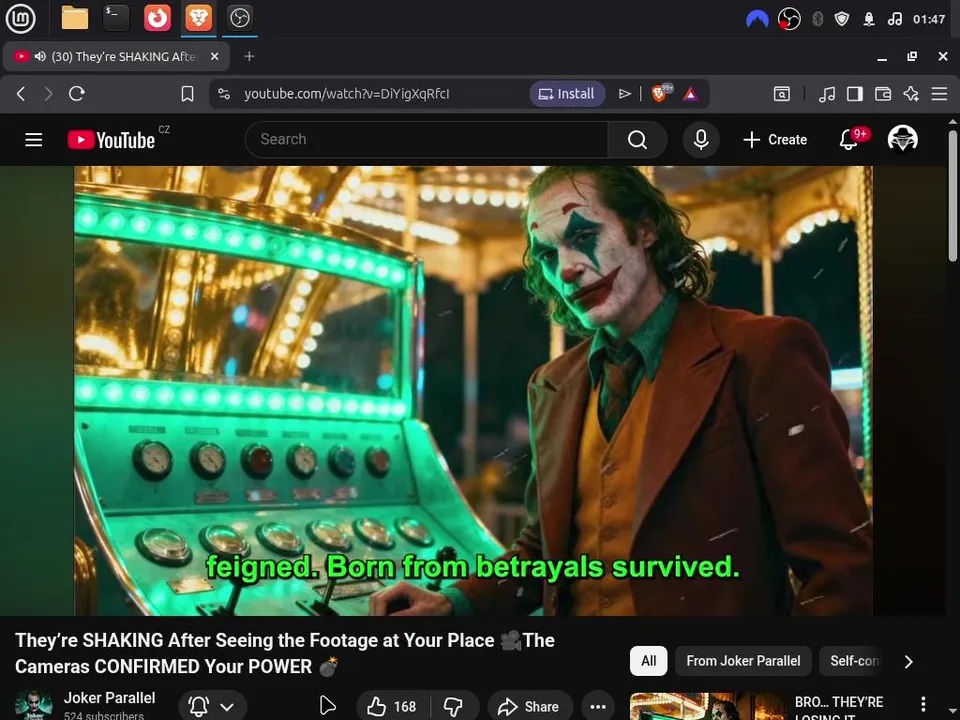Open the Joker Parallel channel avatar
Screen dimensions: 960x720
pyautogui.click(x=34, y=705)
